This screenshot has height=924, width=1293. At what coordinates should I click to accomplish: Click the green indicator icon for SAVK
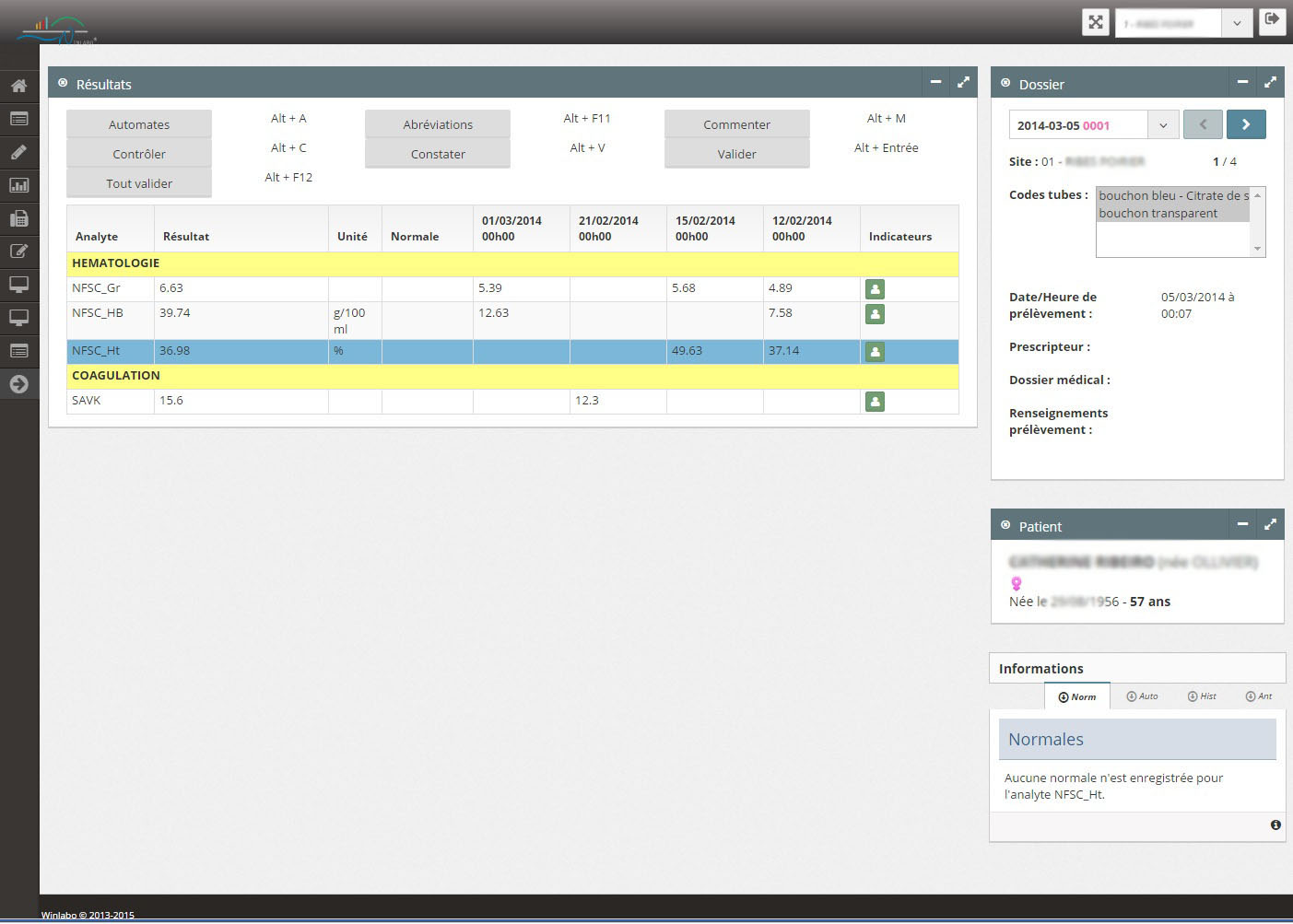(x=875, y=402)
